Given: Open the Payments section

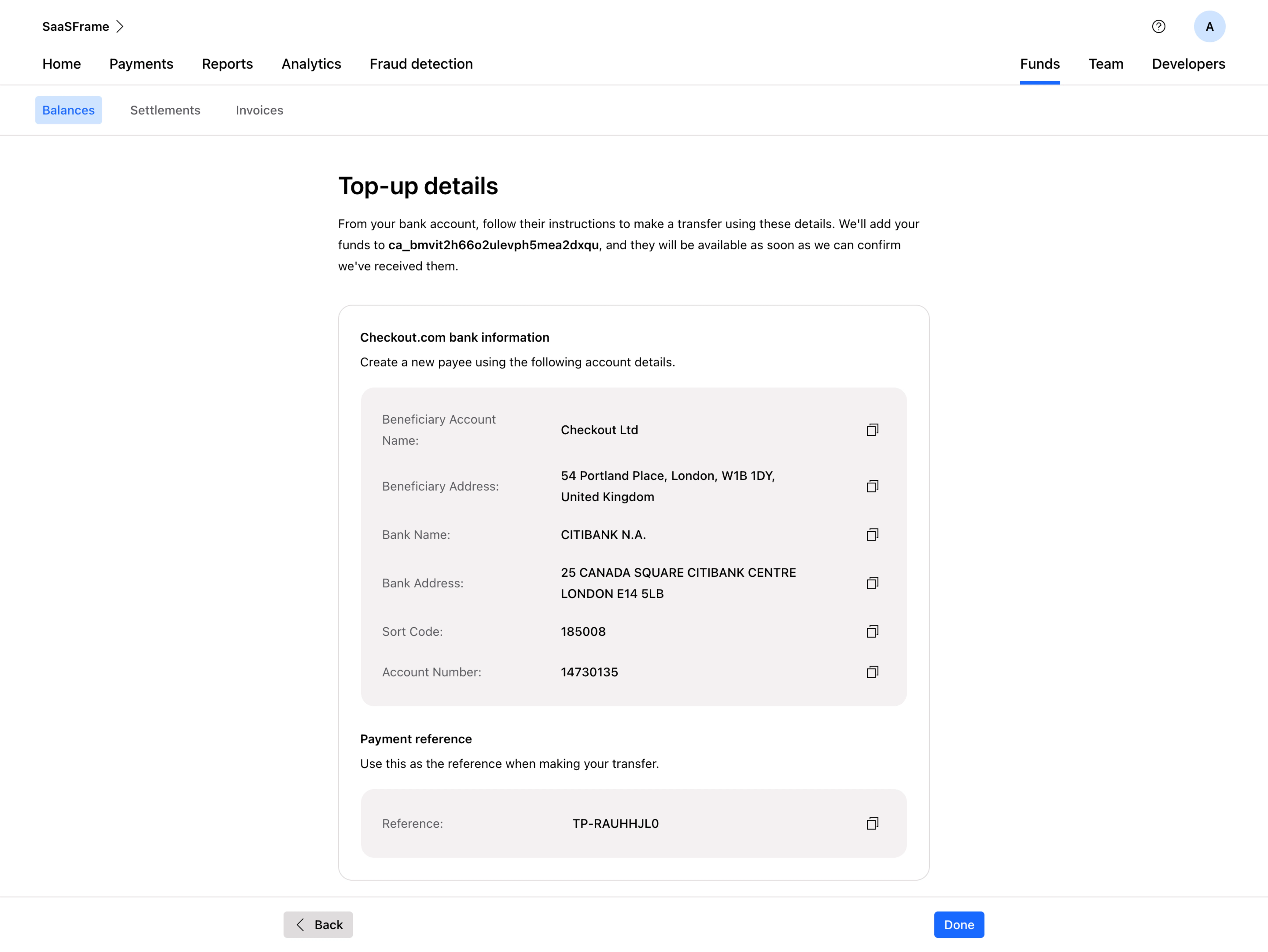Looking at the screenshot, I should (141, 64).
